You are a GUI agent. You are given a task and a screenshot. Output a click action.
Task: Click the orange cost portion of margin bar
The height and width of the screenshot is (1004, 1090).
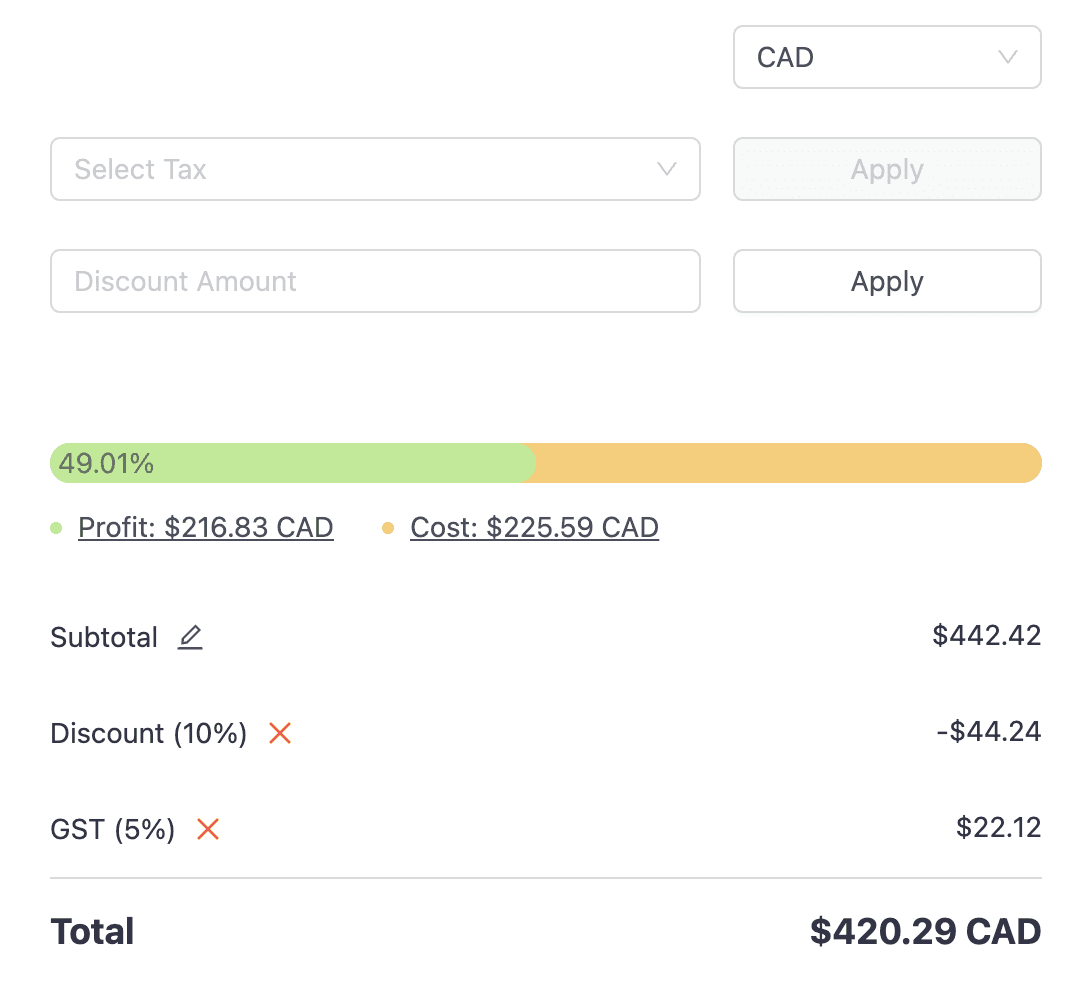pyautogui.click(x=788, y=463)
